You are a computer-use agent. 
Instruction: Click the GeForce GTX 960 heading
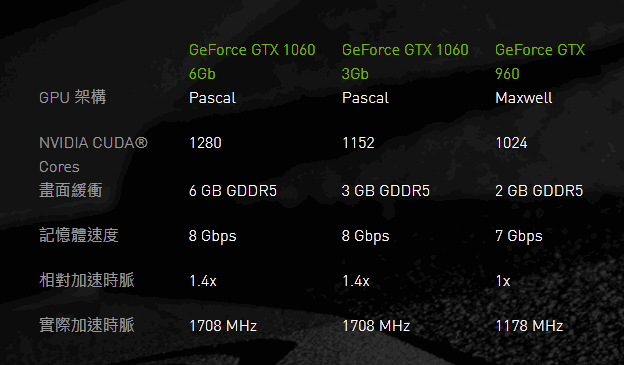pyautogui.click(x=540, y=62)
